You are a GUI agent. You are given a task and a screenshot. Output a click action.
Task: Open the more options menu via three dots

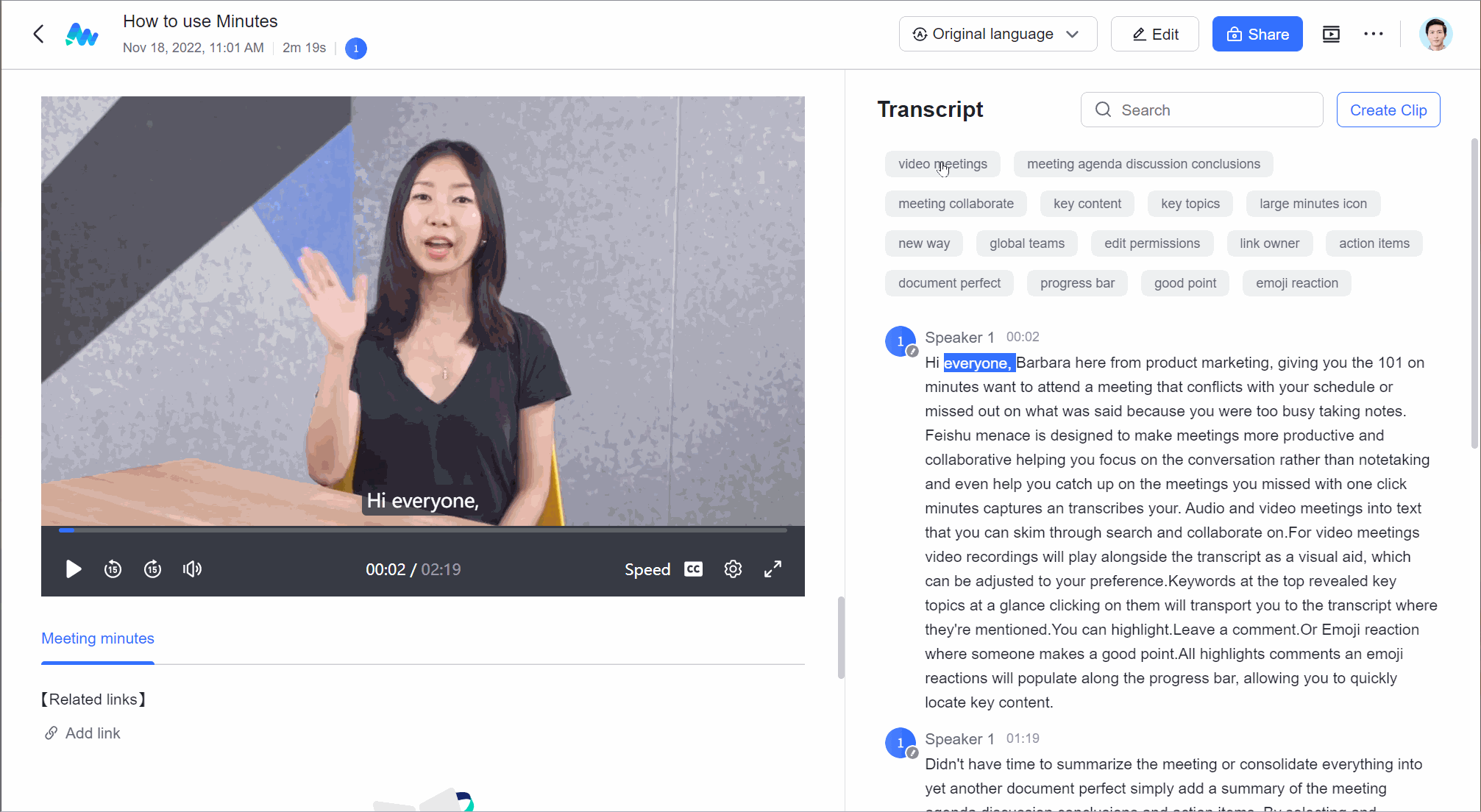click(1374, 34)
